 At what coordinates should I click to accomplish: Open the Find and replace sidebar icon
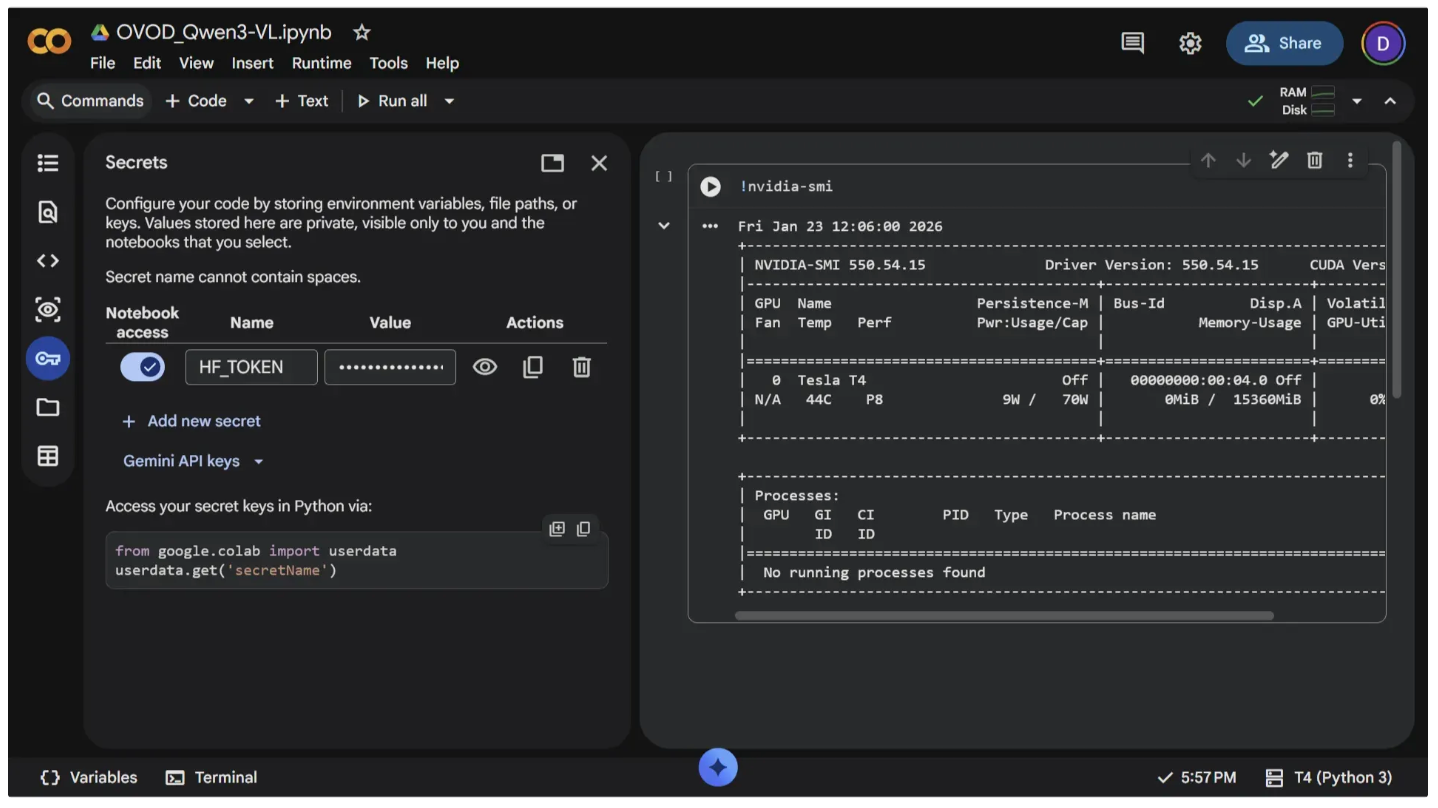point(48,212)
